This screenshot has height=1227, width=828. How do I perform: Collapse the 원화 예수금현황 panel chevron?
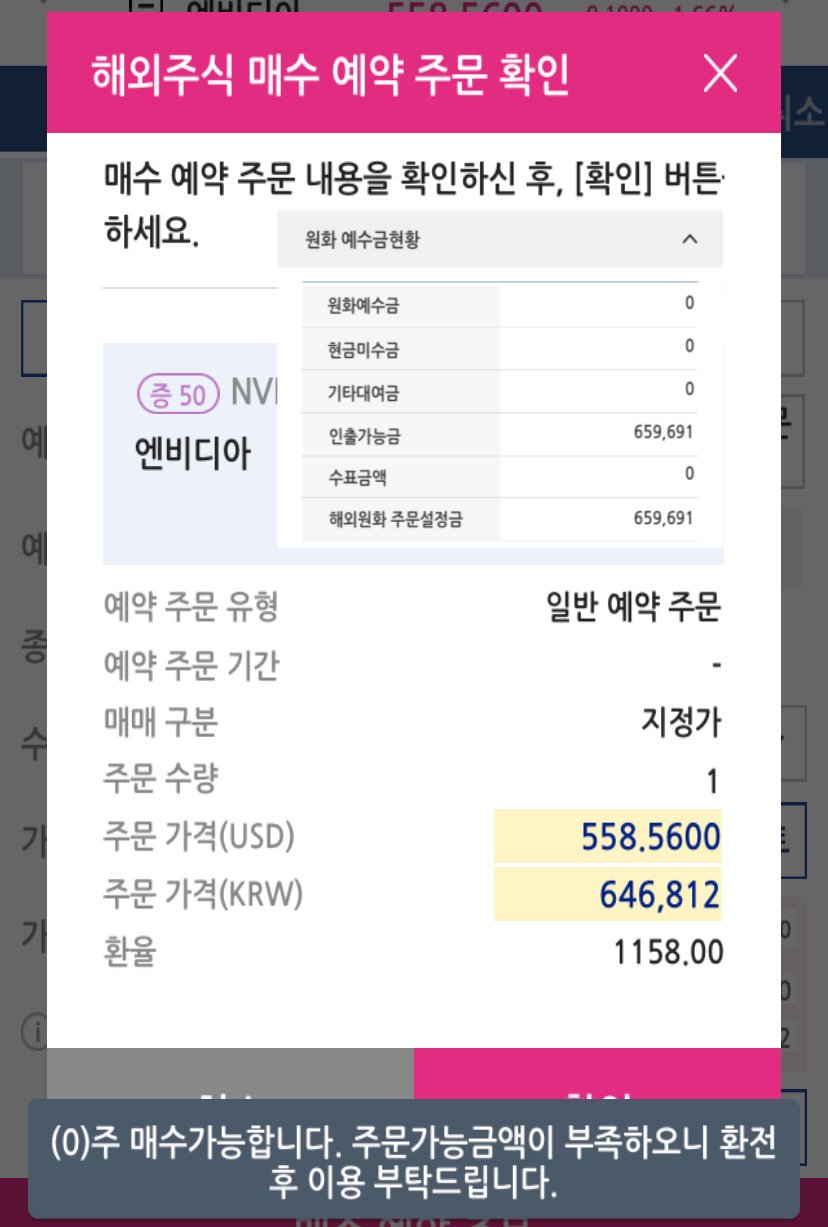tap(689, 239)
